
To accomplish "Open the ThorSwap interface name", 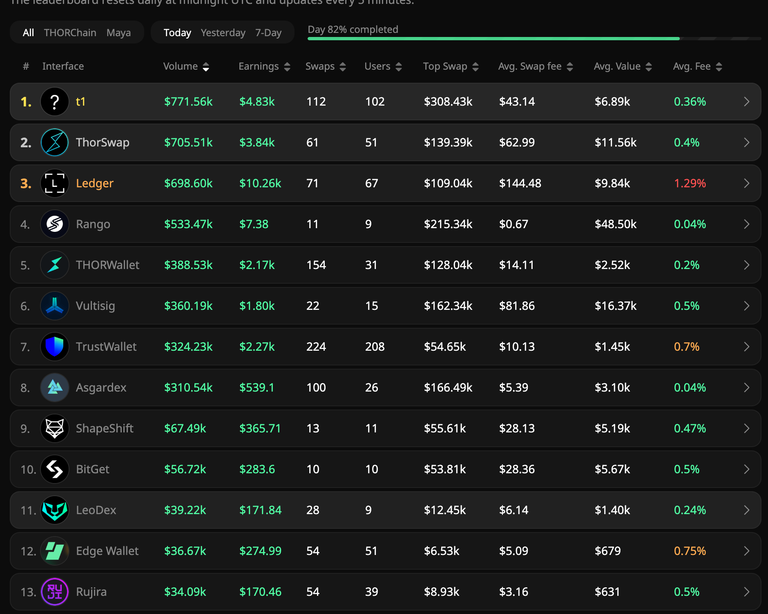I will (x=102, y=142).
